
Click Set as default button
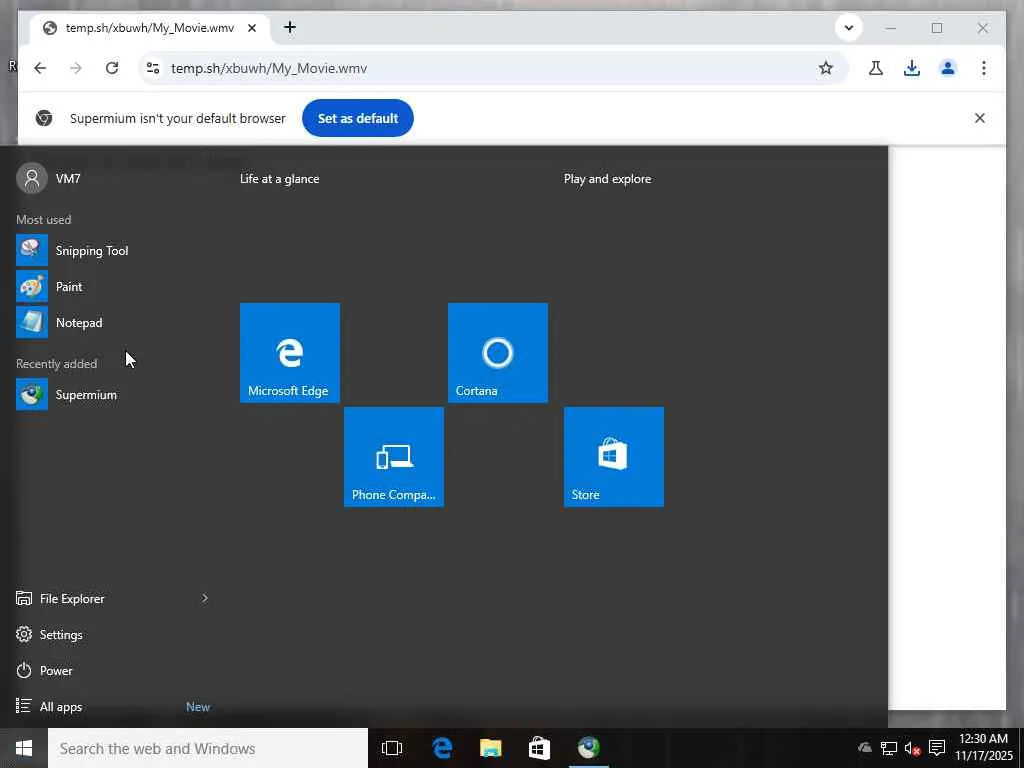pos(358,118)
